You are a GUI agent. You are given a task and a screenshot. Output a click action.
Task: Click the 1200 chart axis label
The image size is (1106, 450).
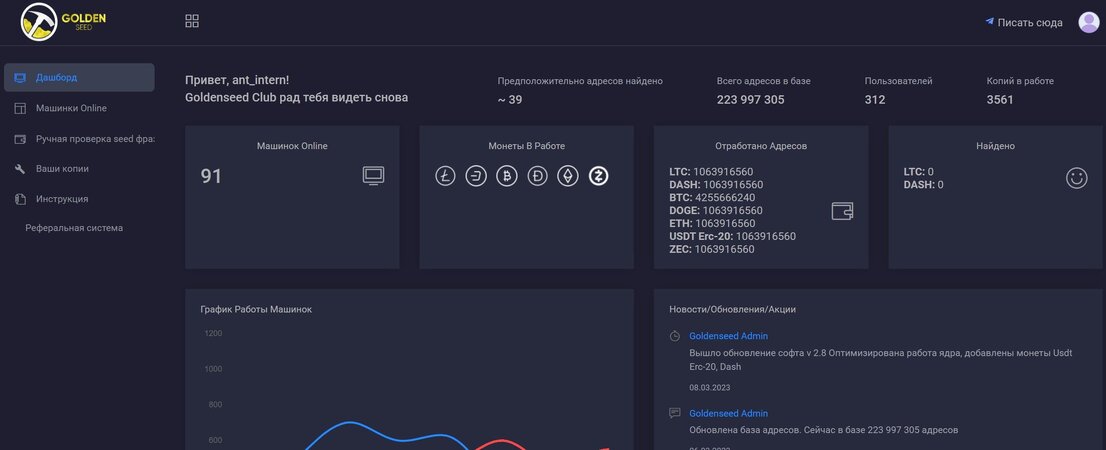click(x=213, y=333)
